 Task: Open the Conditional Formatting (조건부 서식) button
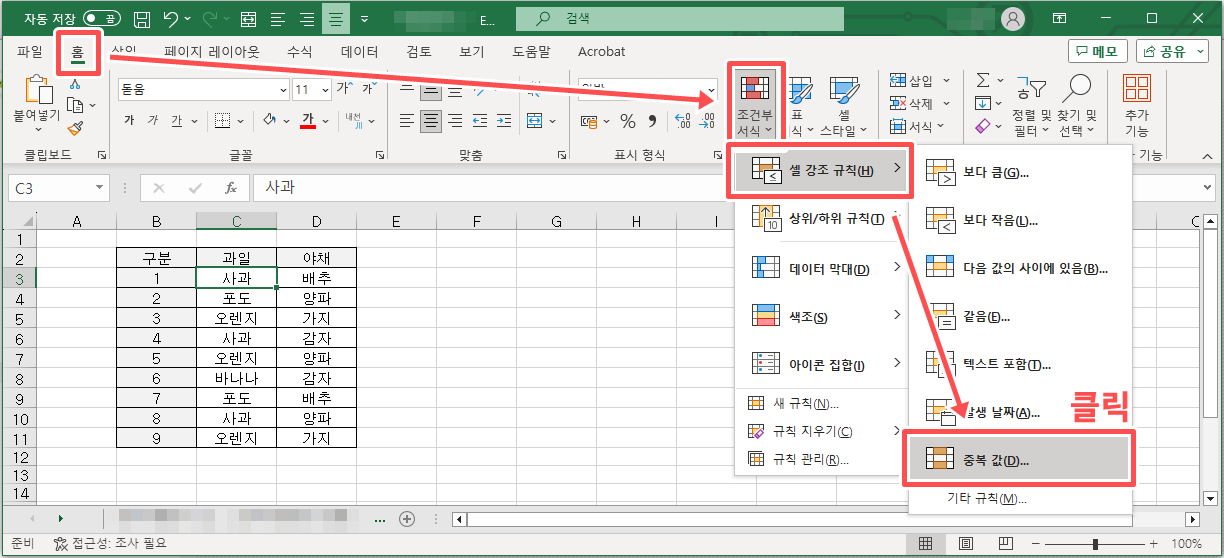pos(754,105)
